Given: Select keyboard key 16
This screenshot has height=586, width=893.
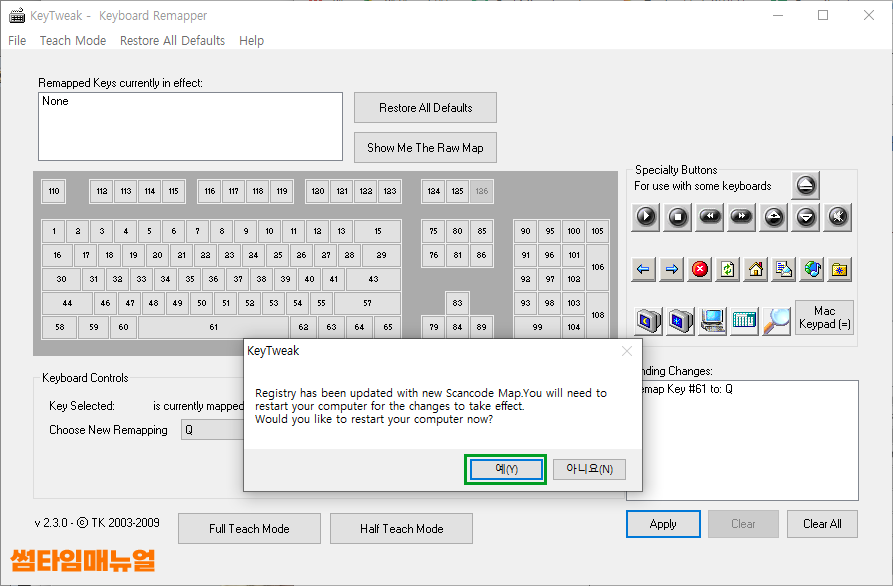Looking at the screenshot, I should click(57, 255).
